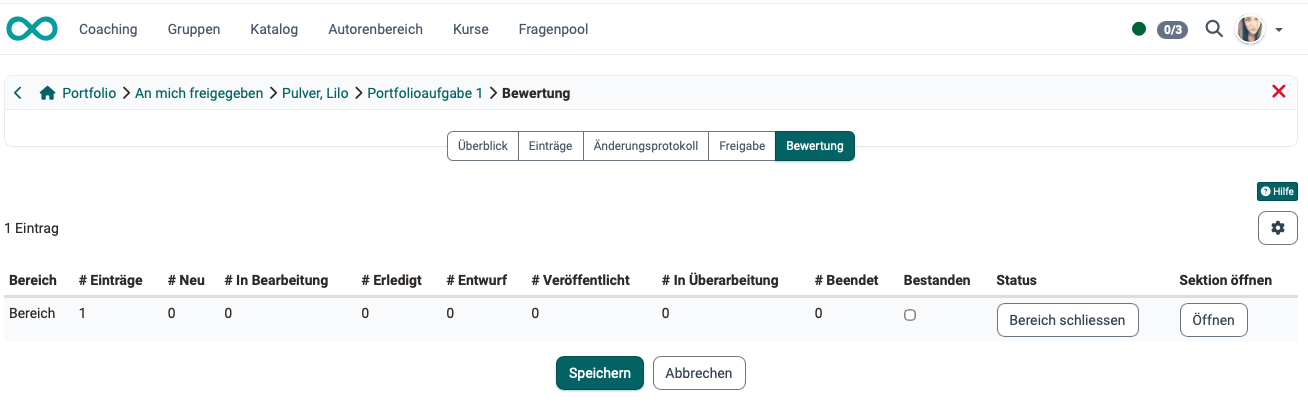Close the portfolio view with the red X
This screenshot has height=408, width=1308.
[1278, 92]
